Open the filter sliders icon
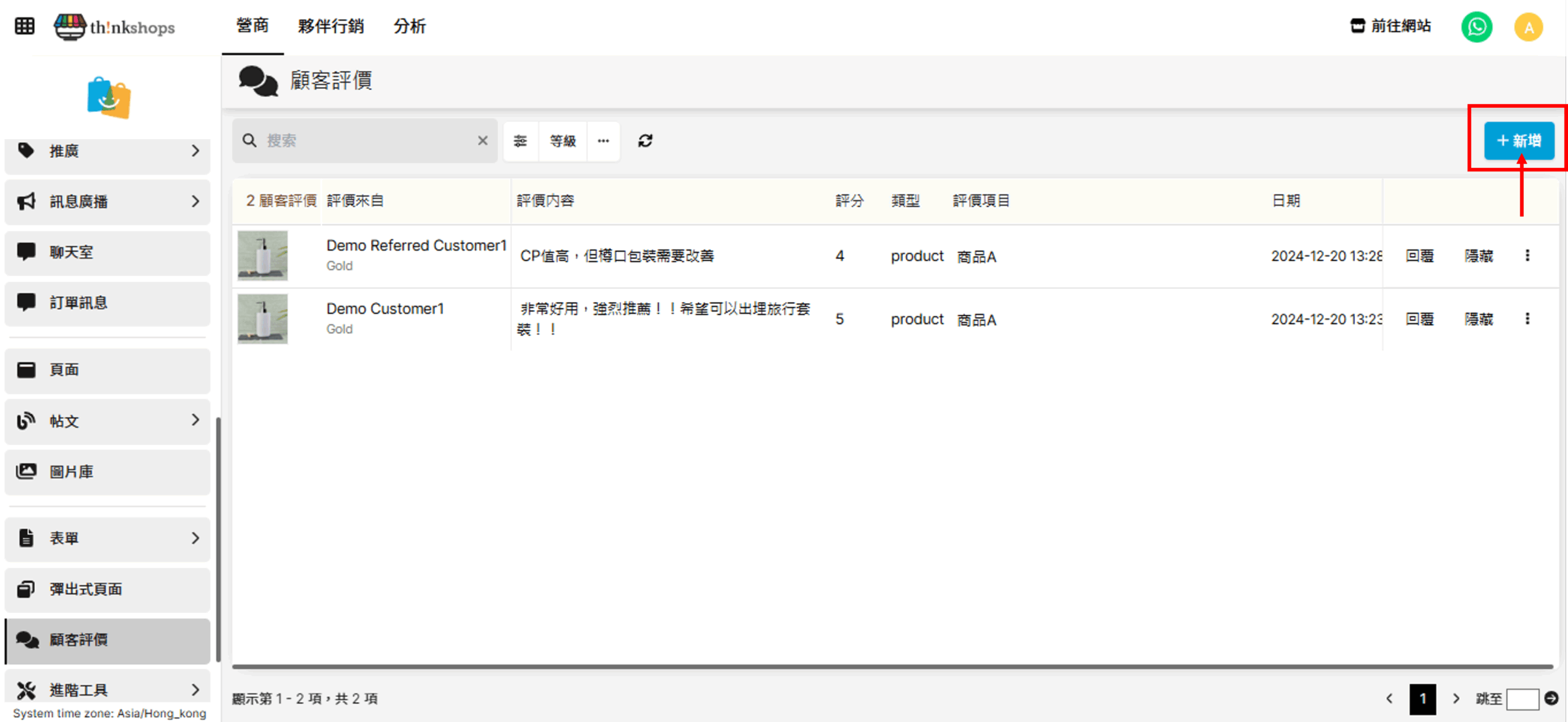The width and height of the screenshot is (1568, 722). coord(520,141)
